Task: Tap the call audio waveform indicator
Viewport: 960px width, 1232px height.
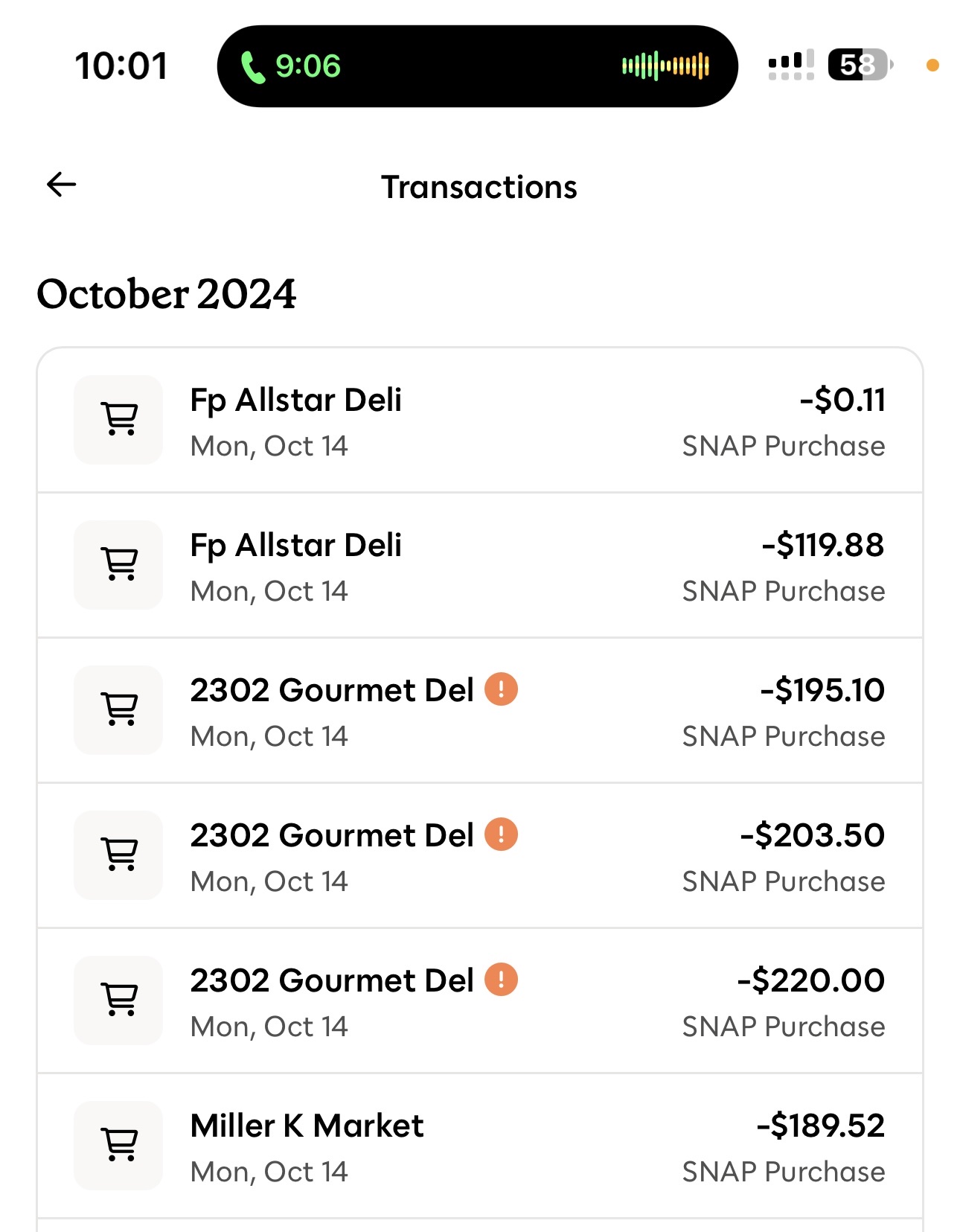Action: [665, 66]
